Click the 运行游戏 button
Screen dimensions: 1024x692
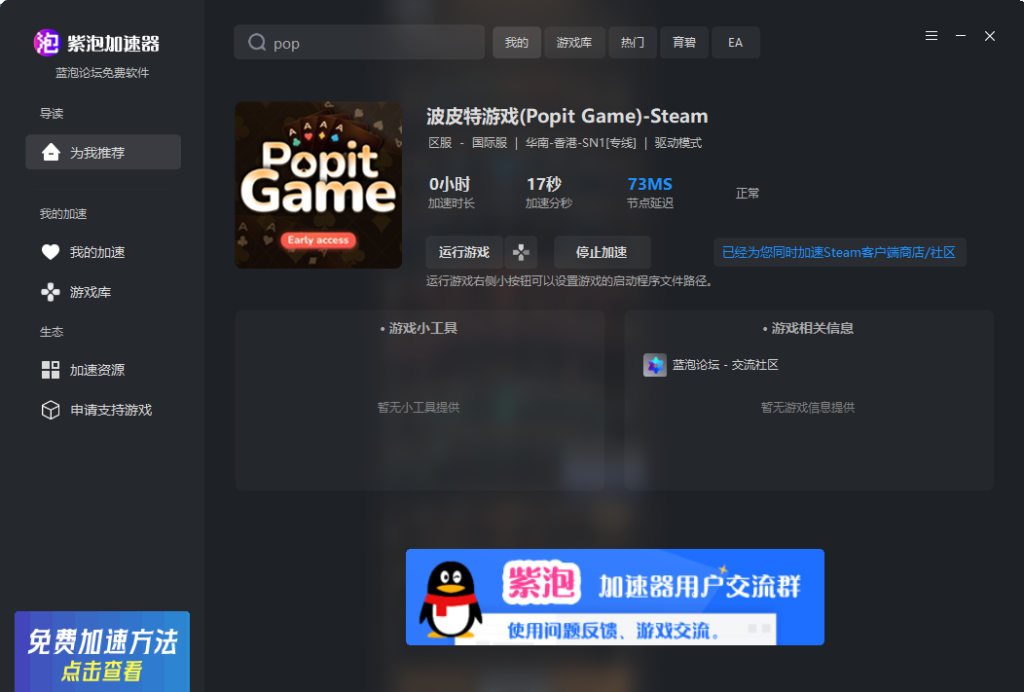(x=464, y=252)
